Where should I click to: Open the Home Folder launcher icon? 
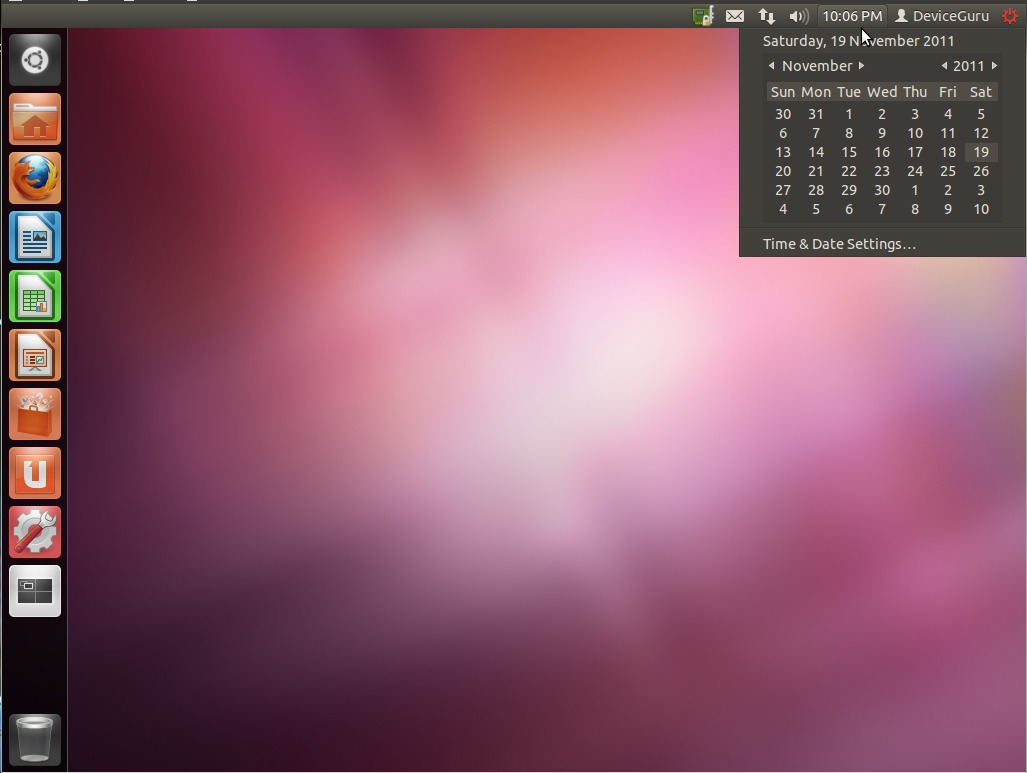(35, 119)
